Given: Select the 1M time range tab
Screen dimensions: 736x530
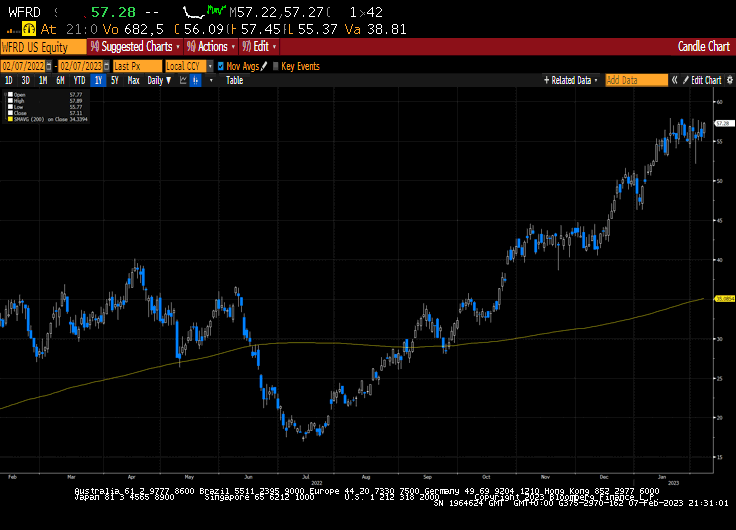Looking at the screenshot, I should pyautogui.click(x=43, y=80).
